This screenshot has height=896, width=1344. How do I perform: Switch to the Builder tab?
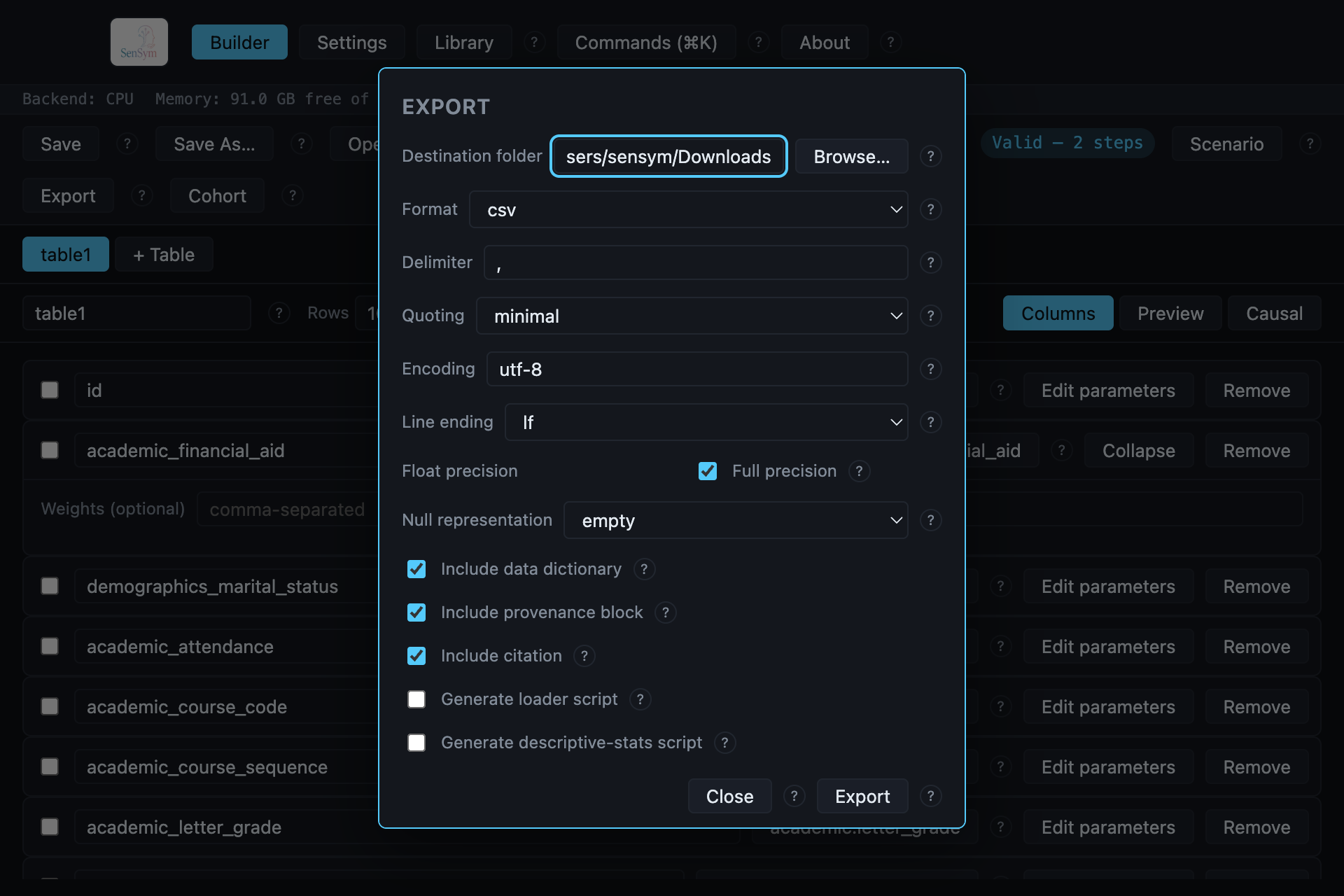pos(239,42)
